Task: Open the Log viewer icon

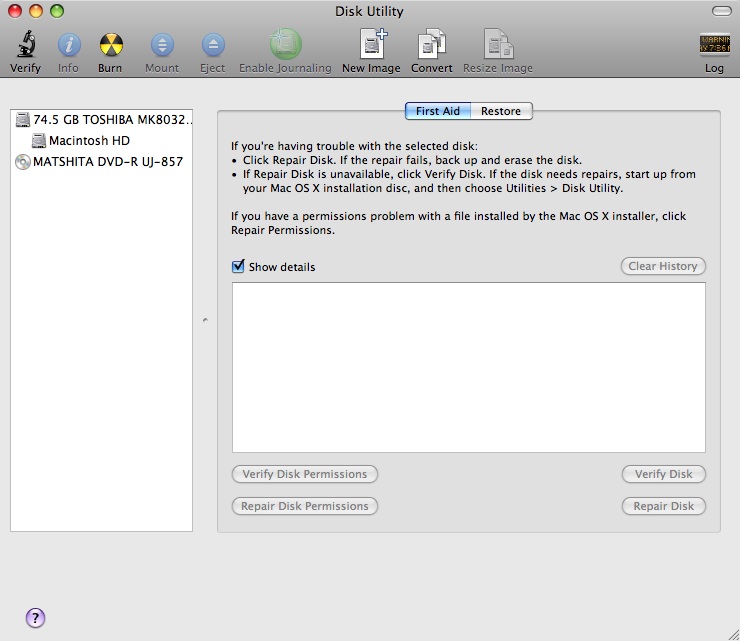Action: [715, 44]
